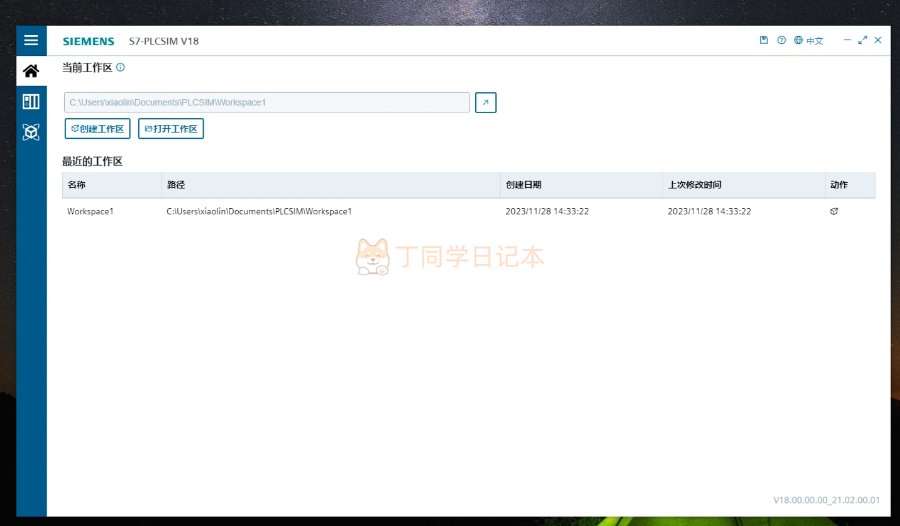This screenshot has width=900, height=526.
Task: Click the creation date 2023/11/28 14:33:22 under 创建日期
Action: point(547,211)
